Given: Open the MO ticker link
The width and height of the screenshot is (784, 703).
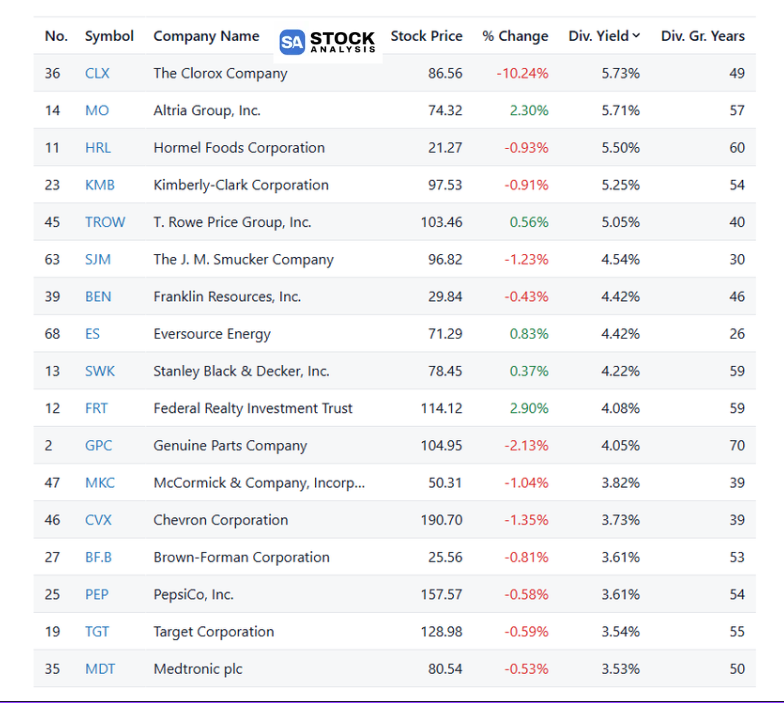Looking at the screenshot, I should click(x=96, y=110).
